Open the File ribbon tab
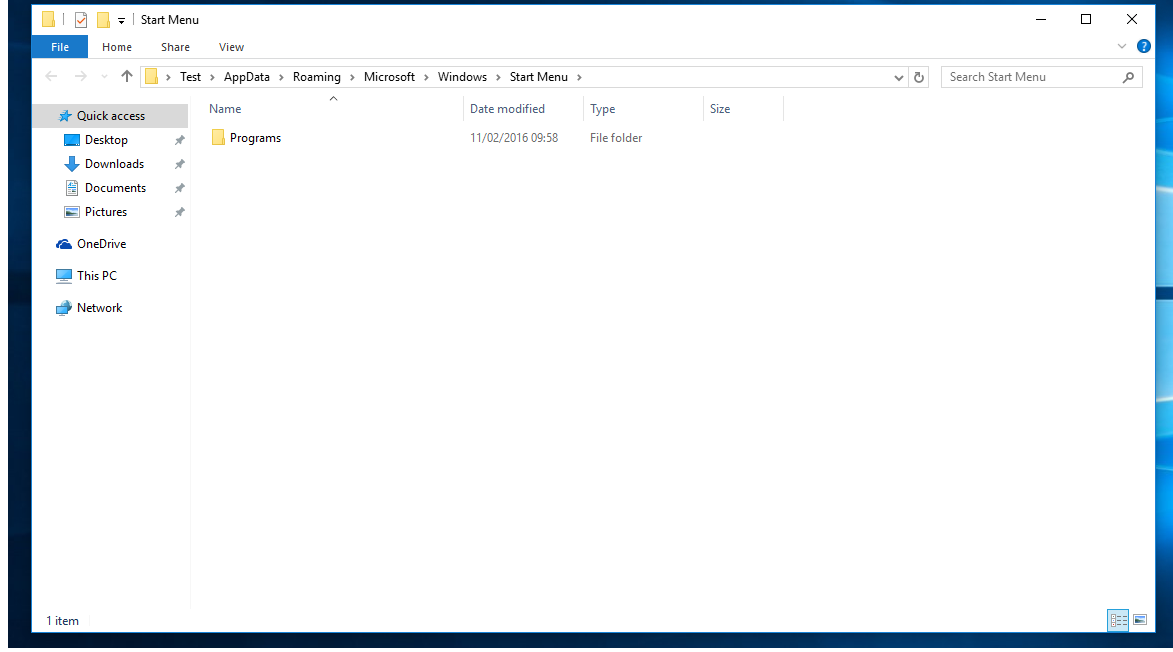 (x=60, y=47)
